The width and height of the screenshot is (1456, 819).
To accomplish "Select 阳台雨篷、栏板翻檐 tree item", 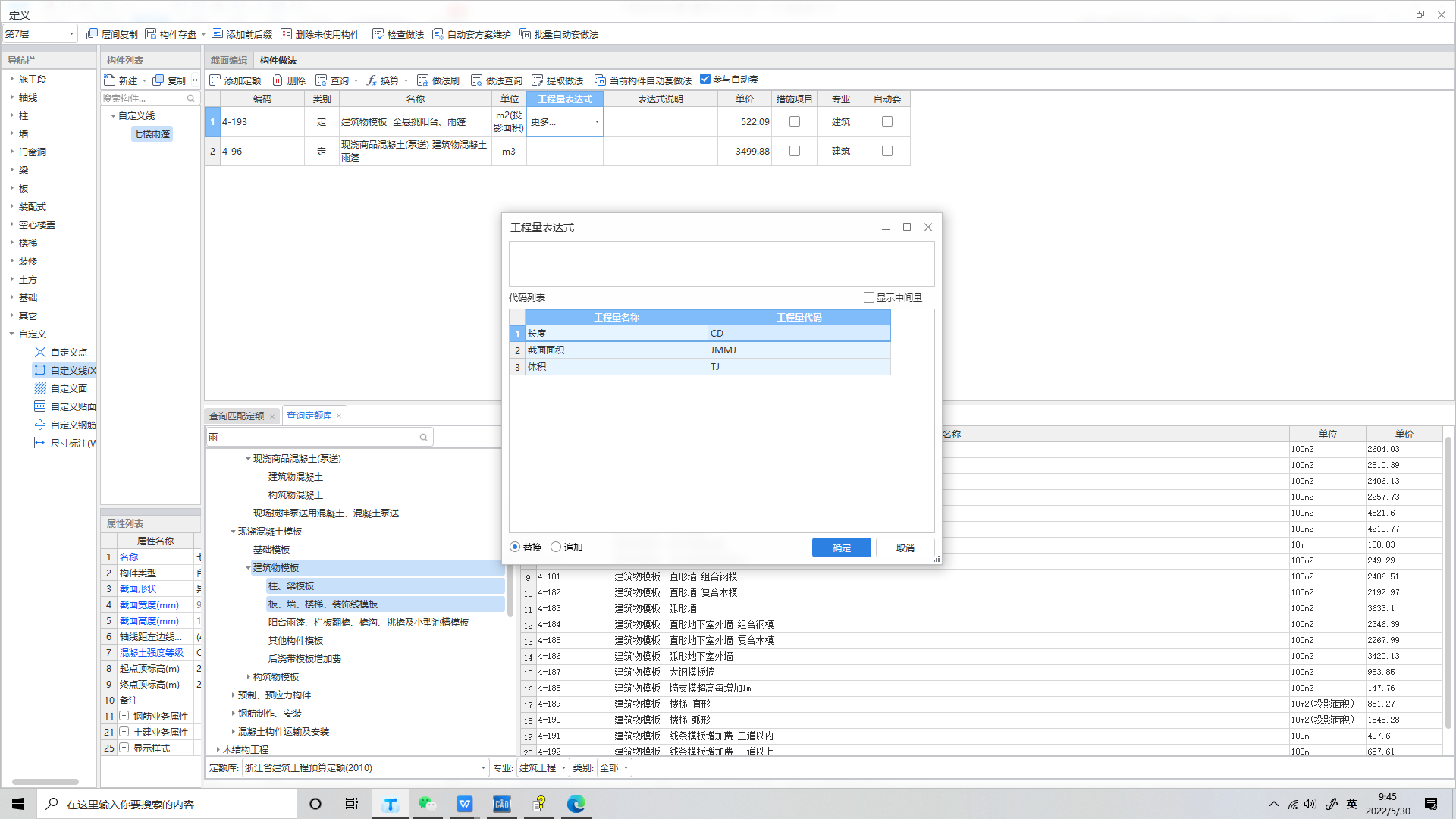I will [x=369, y=623].
